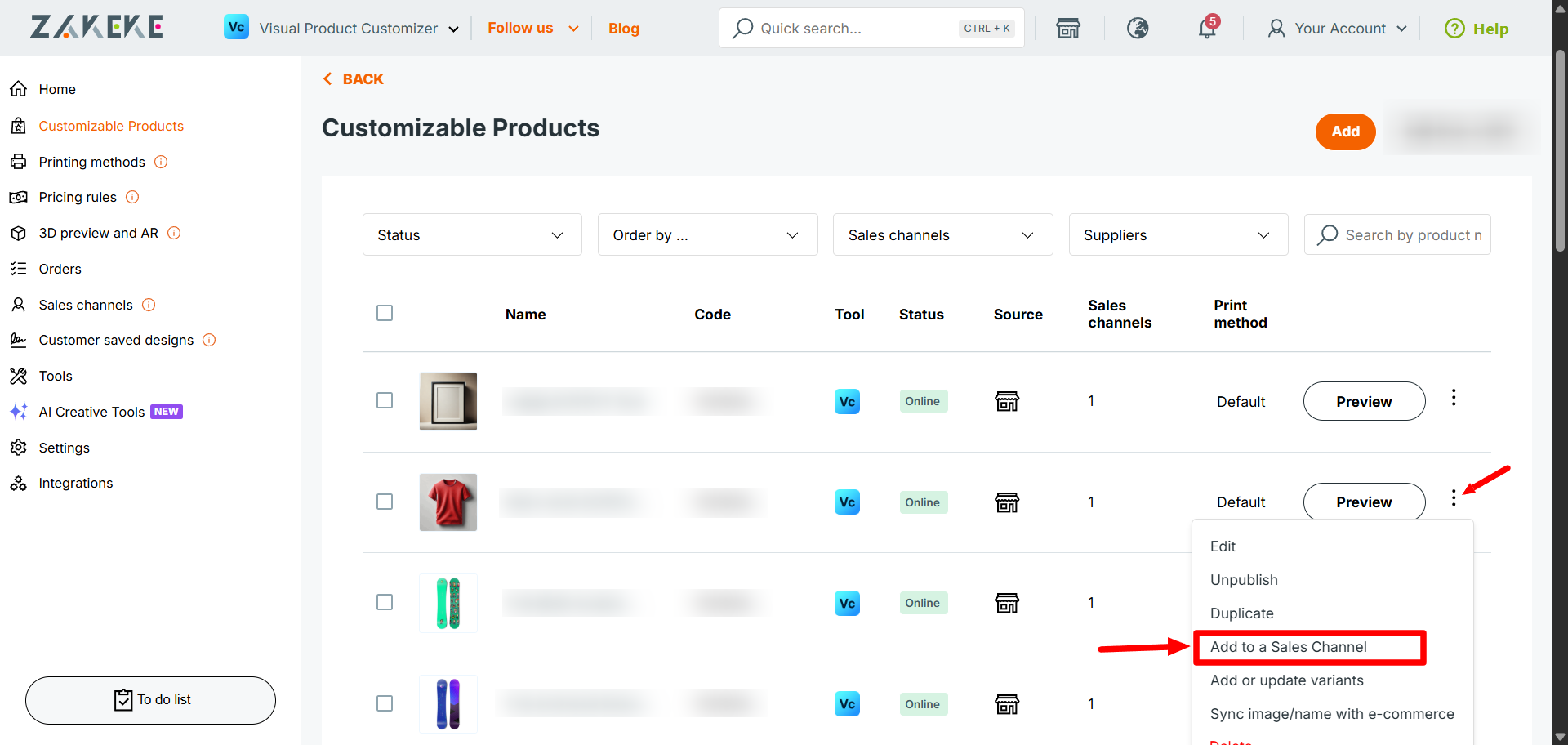Viewport: 1568px width, 745px height.
Task: Click info icon next to Customer saved designs
Action: tap(209, 340)
